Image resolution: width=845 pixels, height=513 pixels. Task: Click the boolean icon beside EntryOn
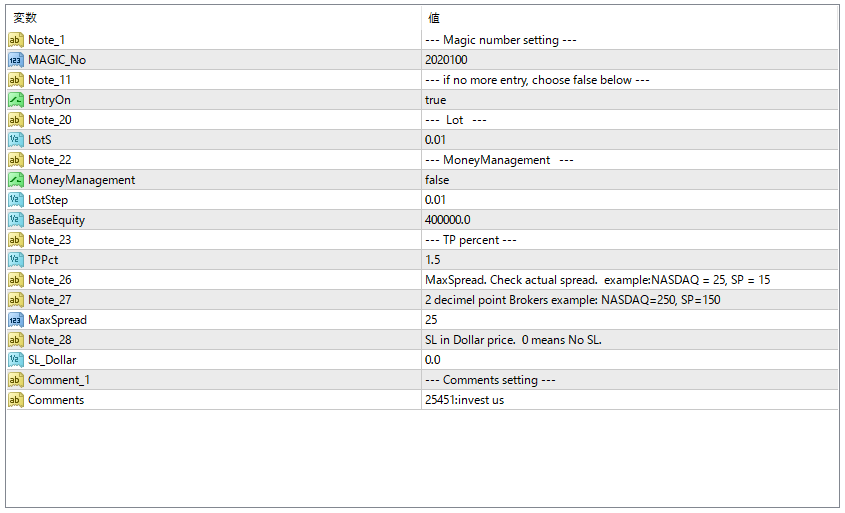click(x=16, y=100)
